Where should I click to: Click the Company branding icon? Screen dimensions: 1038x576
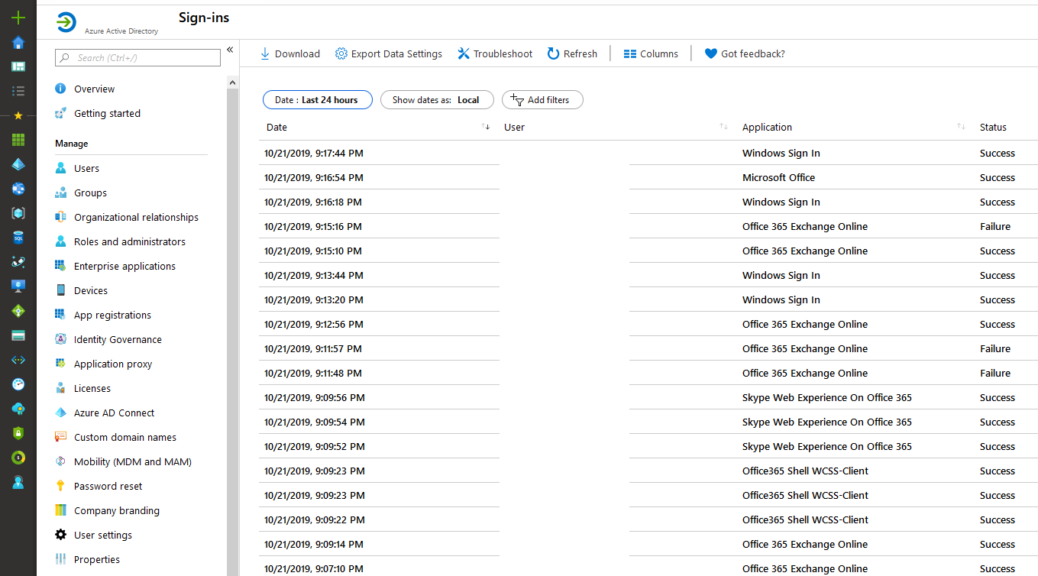[x=60, y=510]
